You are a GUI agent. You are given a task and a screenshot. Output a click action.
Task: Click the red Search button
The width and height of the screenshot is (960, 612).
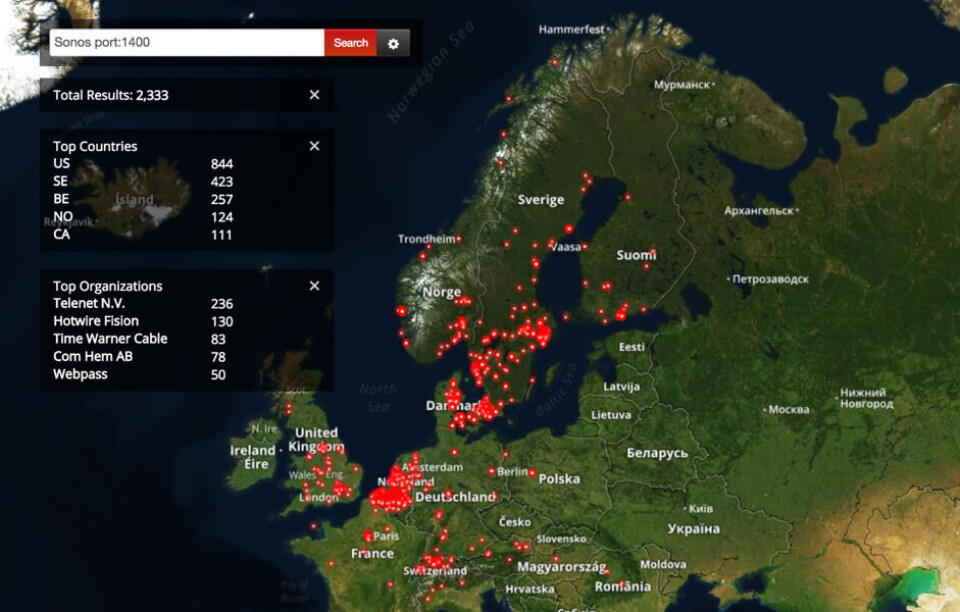[x=350, y=43]
